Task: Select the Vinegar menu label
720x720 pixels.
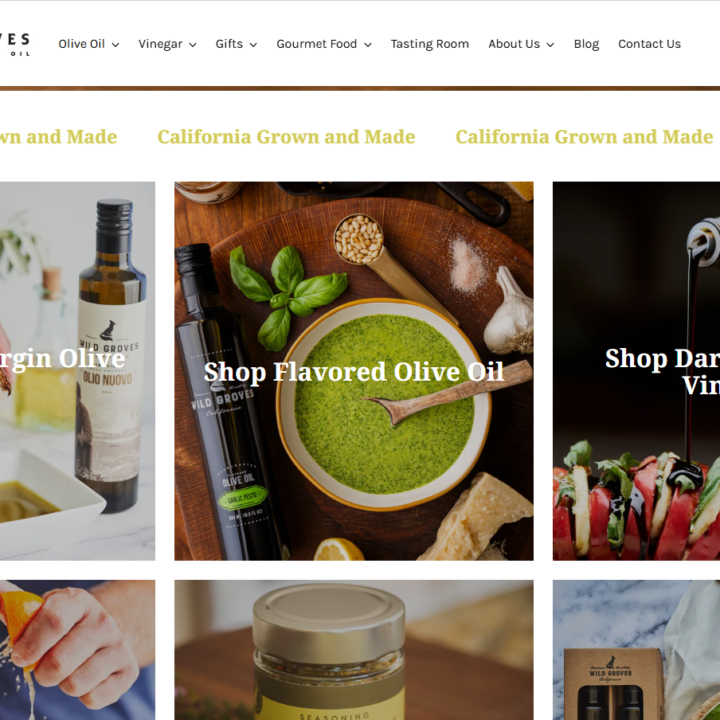Action: pos(160,44)
